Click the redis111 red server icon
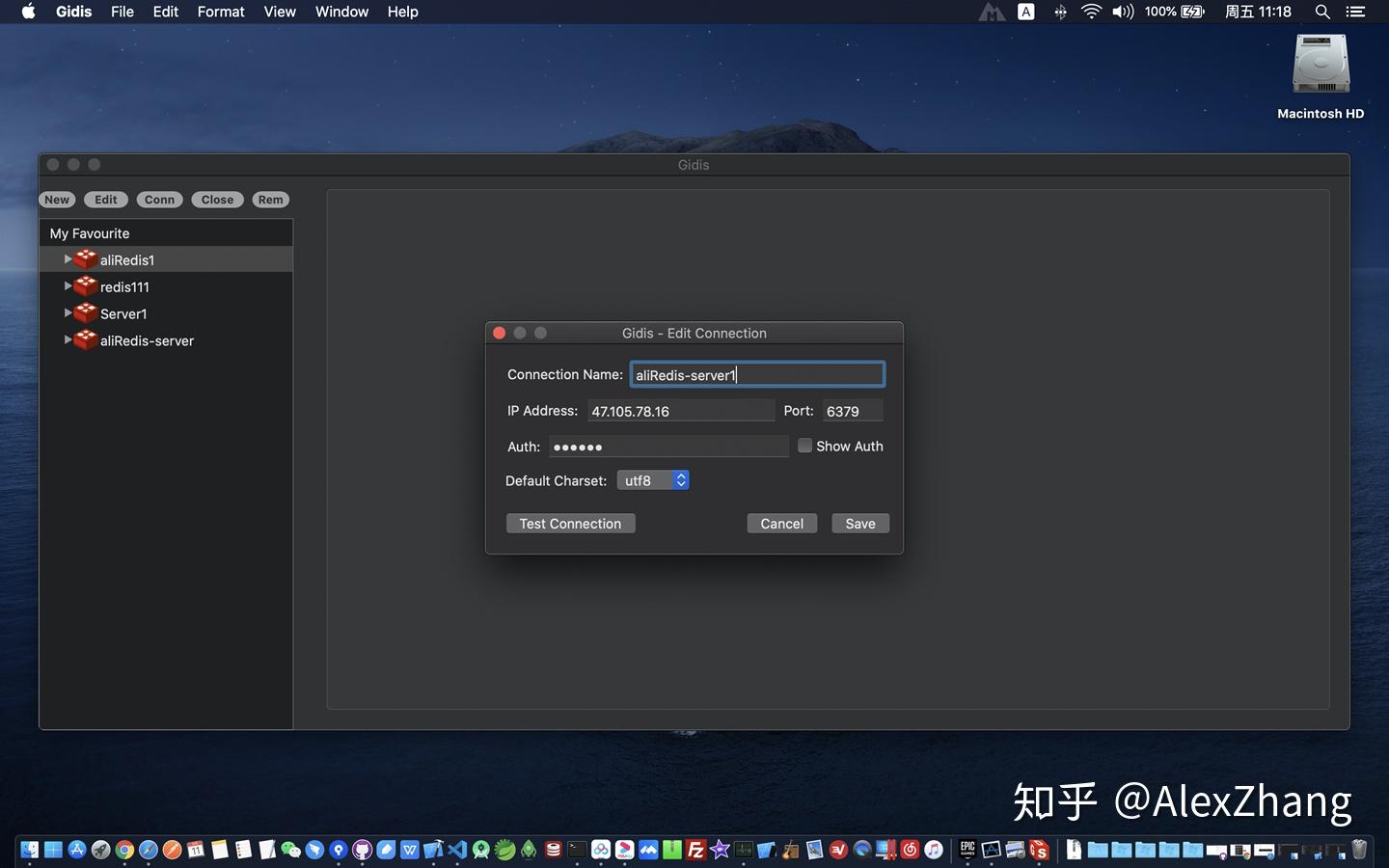The image size is (1389, 868). (x=86, y=286)
